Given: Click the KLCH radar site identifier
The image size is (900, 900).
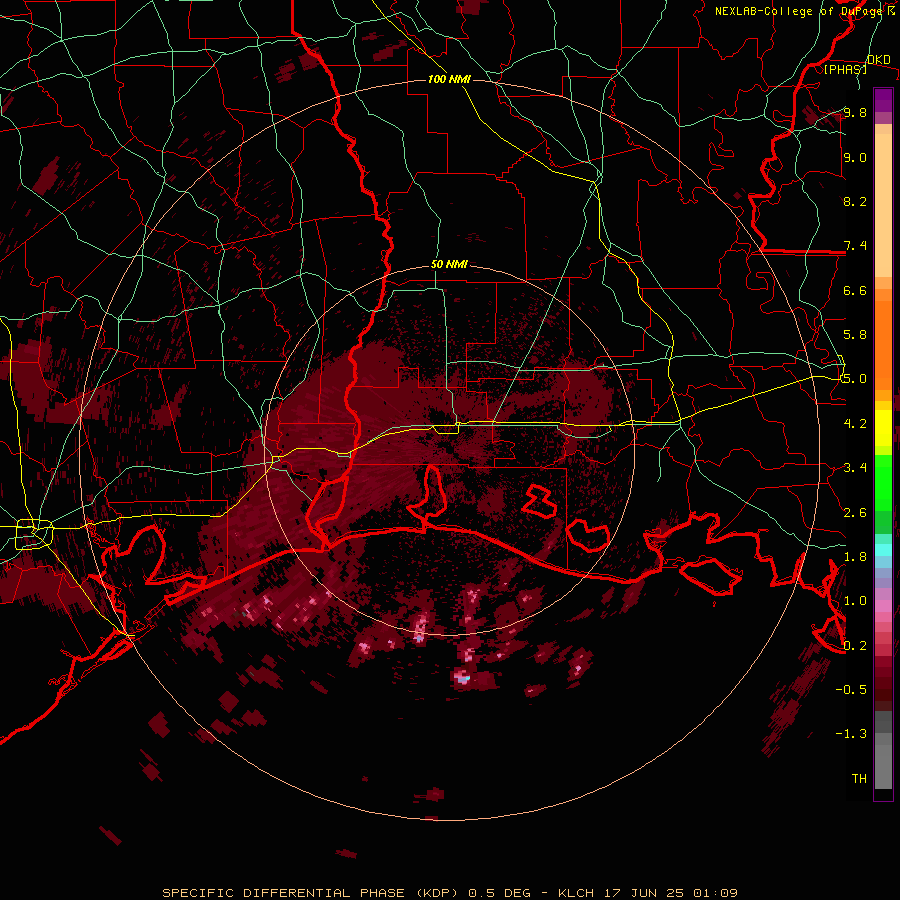Looking at the screenshot, I should tap(576, 893).
